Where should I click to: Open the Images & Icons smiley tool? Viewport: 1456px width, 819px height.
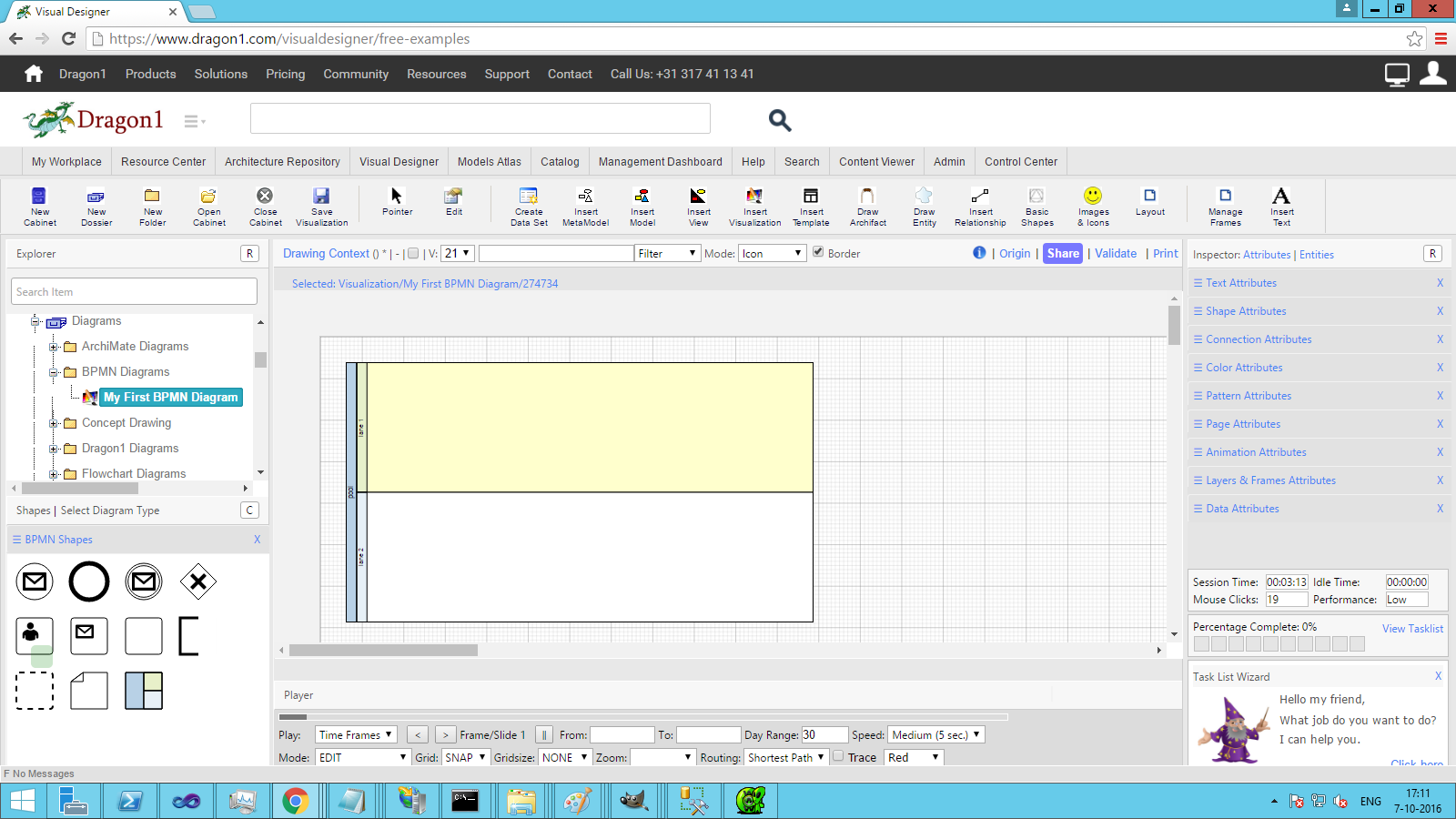[x=1093, y=197]
